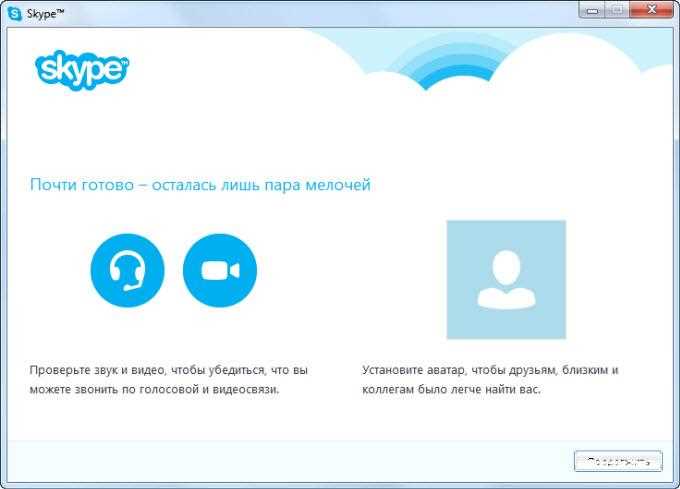The image size is (680, 489).
Task: Click text 'Проверьте звук и видео, чтобы убедиться'
Action: pyautogui.click(x=148, y=370)
